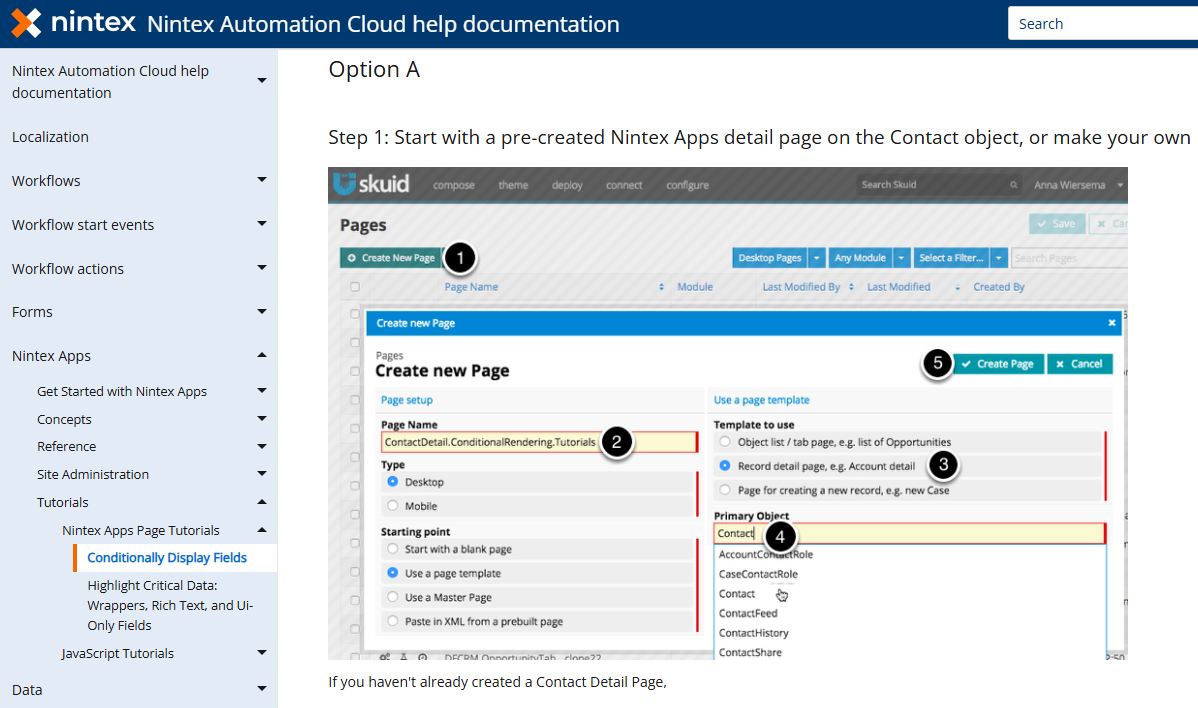Expand the Forms section arrow
The height and width of the screenshot is (708, 1198).
pos(262,312)
